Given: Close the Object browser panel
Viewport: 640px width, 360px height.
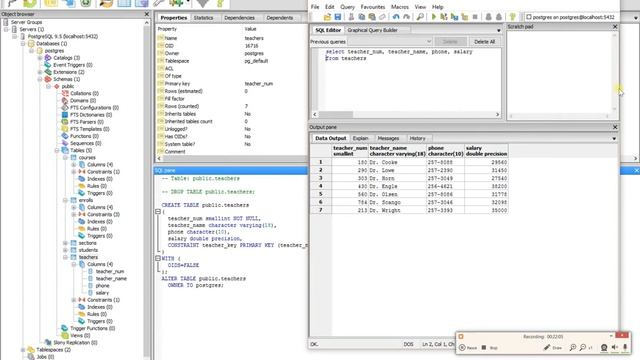Looking at the screenshot, I should (147, 14).
